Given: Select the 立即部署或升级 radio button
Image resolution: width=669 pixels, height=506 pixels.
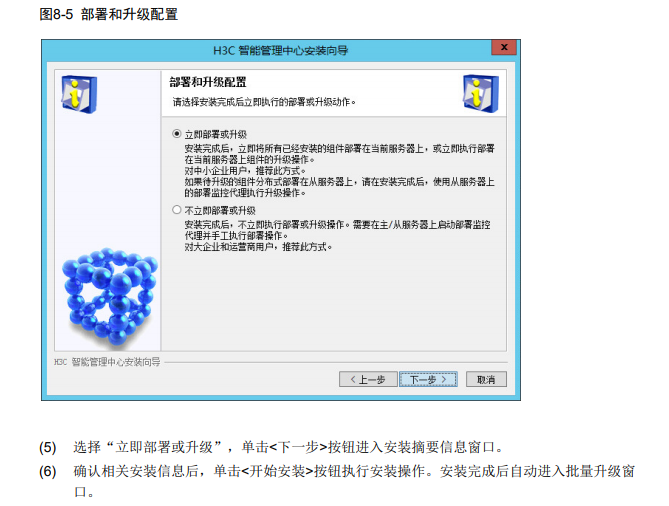Looking at the screenshot, I should pyautogui.click(x=177, y=134).
